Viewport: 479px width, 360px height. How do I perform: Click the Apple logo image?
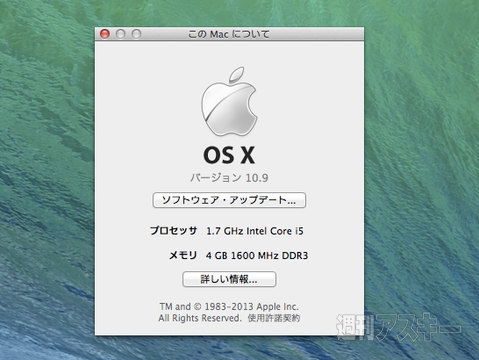pos(229,102)
